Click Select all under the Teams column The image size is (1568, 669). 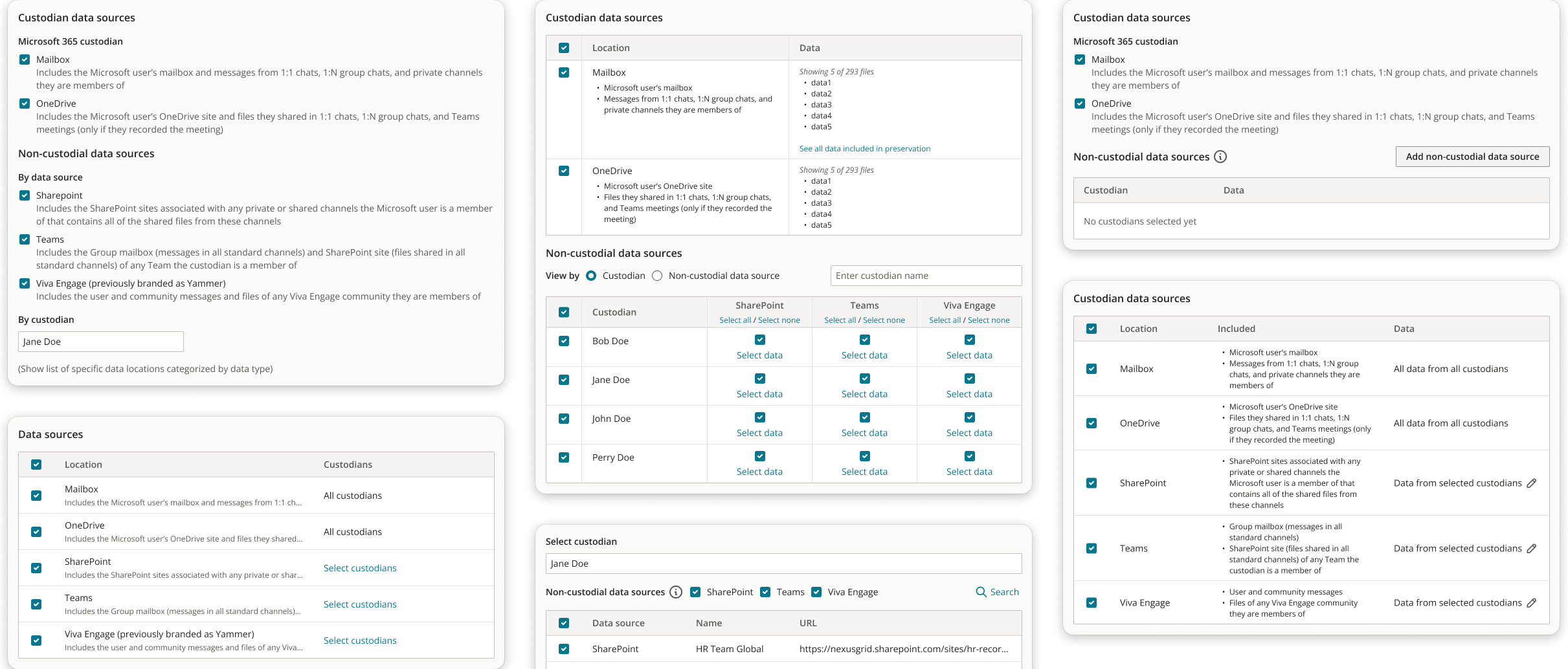tap(840, 320)
